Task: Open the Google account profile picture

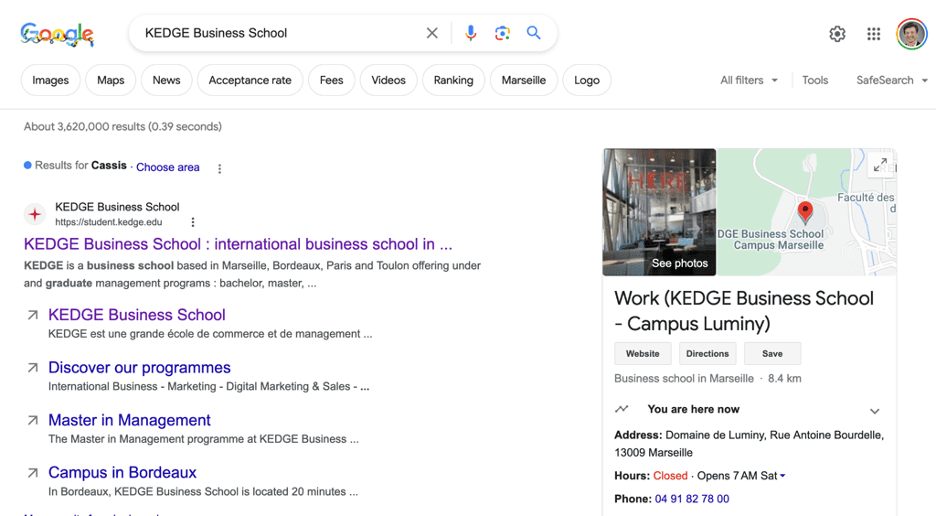Action: coord(911,34)
